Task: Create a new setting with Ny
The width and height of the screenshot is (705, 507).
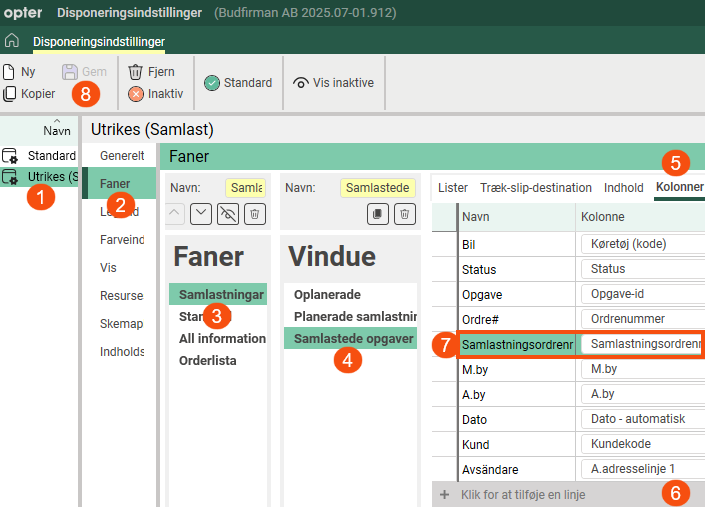Action: pos(20,72)
